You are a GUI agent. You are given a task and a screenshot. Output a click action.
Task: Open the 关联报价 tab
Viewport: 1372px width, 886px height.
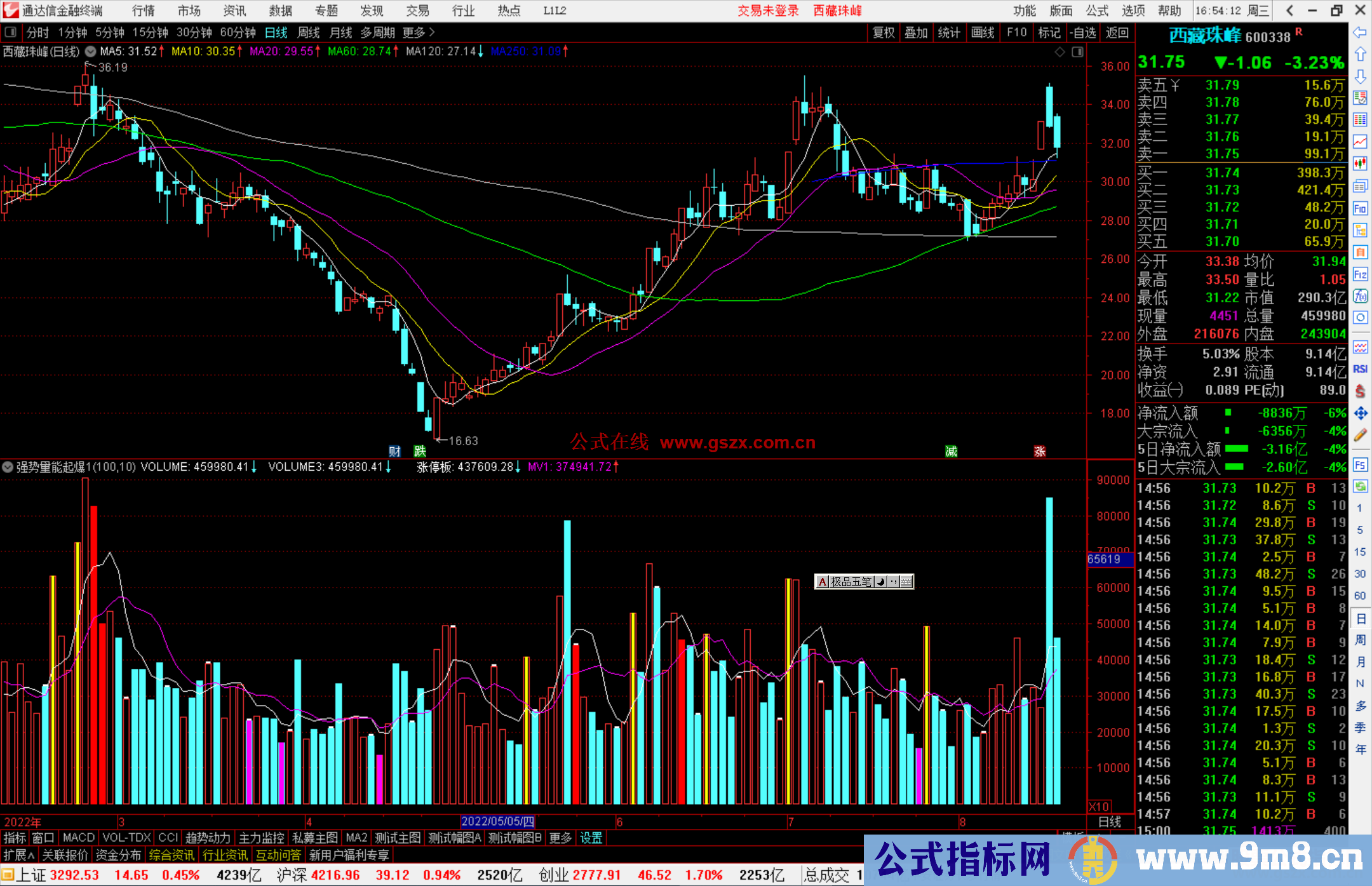tap(65, 855)
